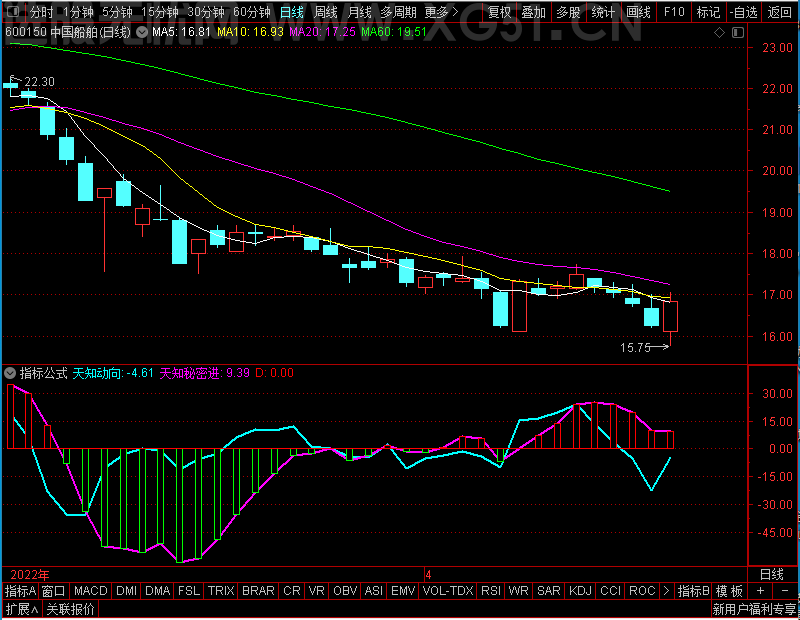Select the 1分钟 period
The height and width of the screenshot is (620, 800).
[x=79, y=12]
